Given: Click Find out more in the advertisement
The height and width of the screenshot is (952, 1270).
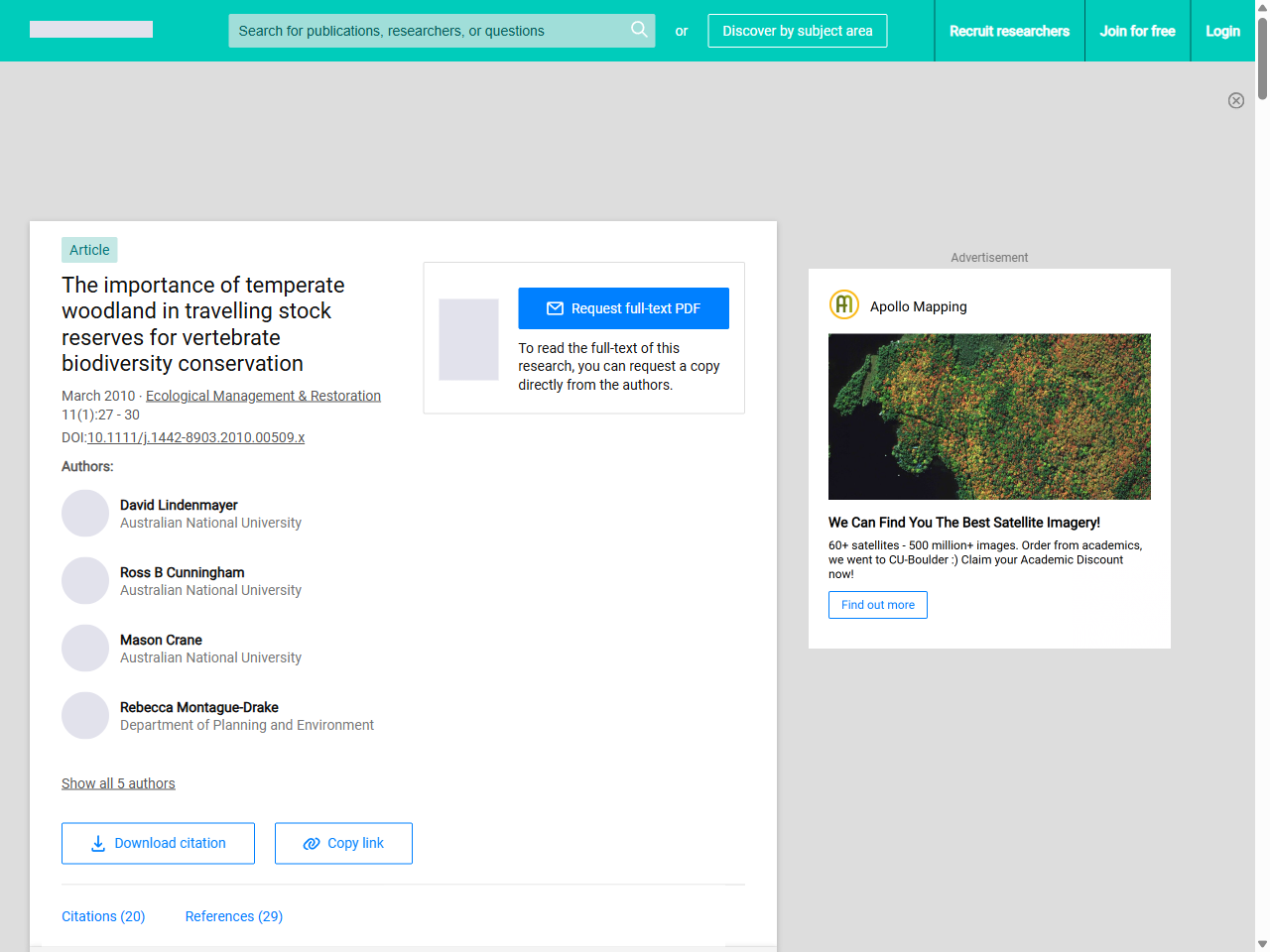Looking at the screenshot, I should tap(877, 605).
